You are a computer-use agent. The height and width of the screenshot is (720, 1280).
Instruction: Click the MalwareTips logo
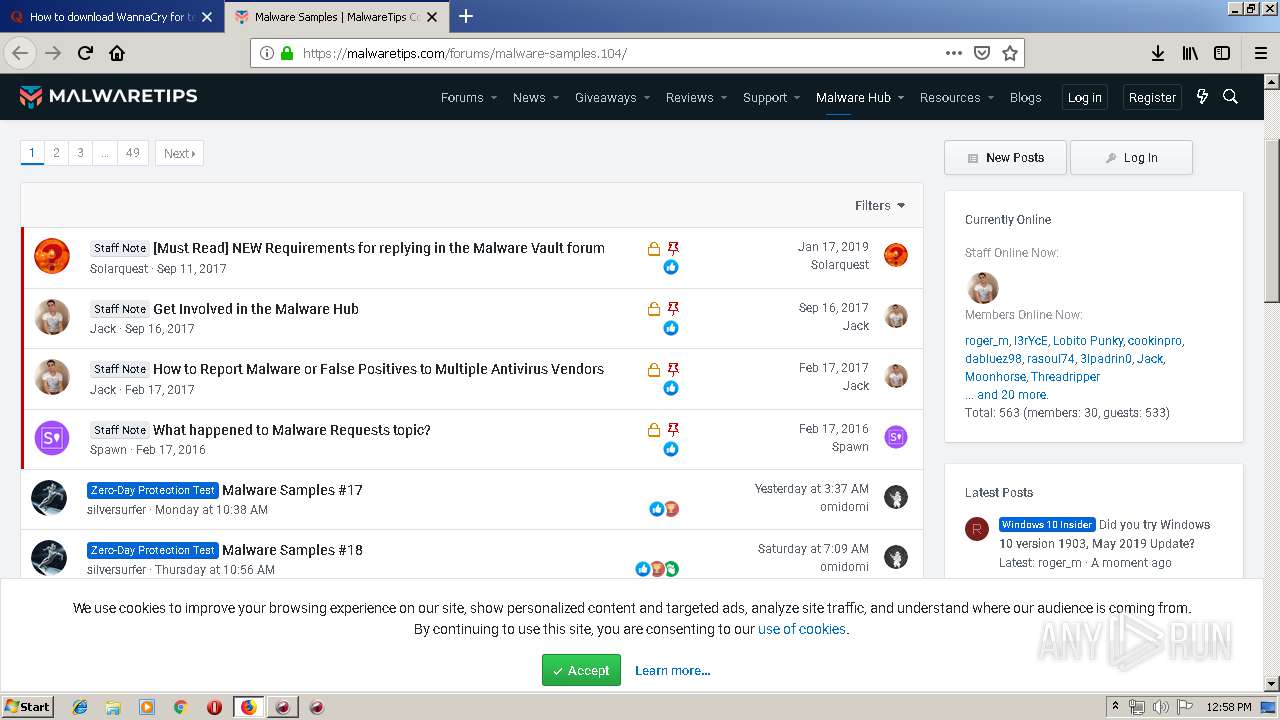point(108,96)
